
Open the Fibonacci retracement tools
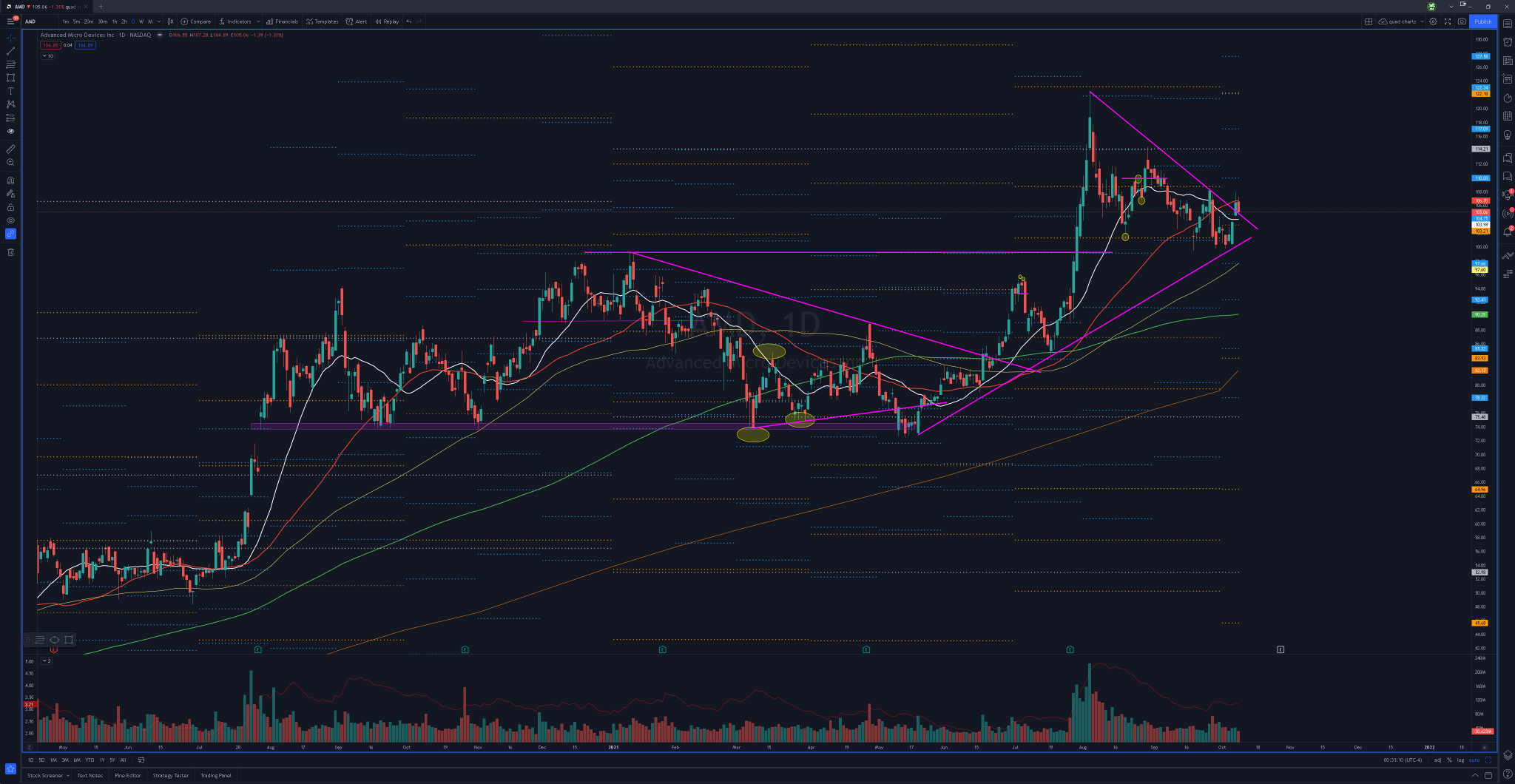coord(10,64)
